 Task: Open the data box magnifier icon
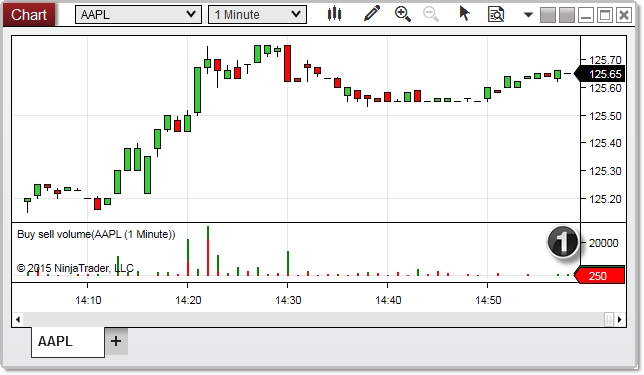pyautogui.click(x=496, y=14)
